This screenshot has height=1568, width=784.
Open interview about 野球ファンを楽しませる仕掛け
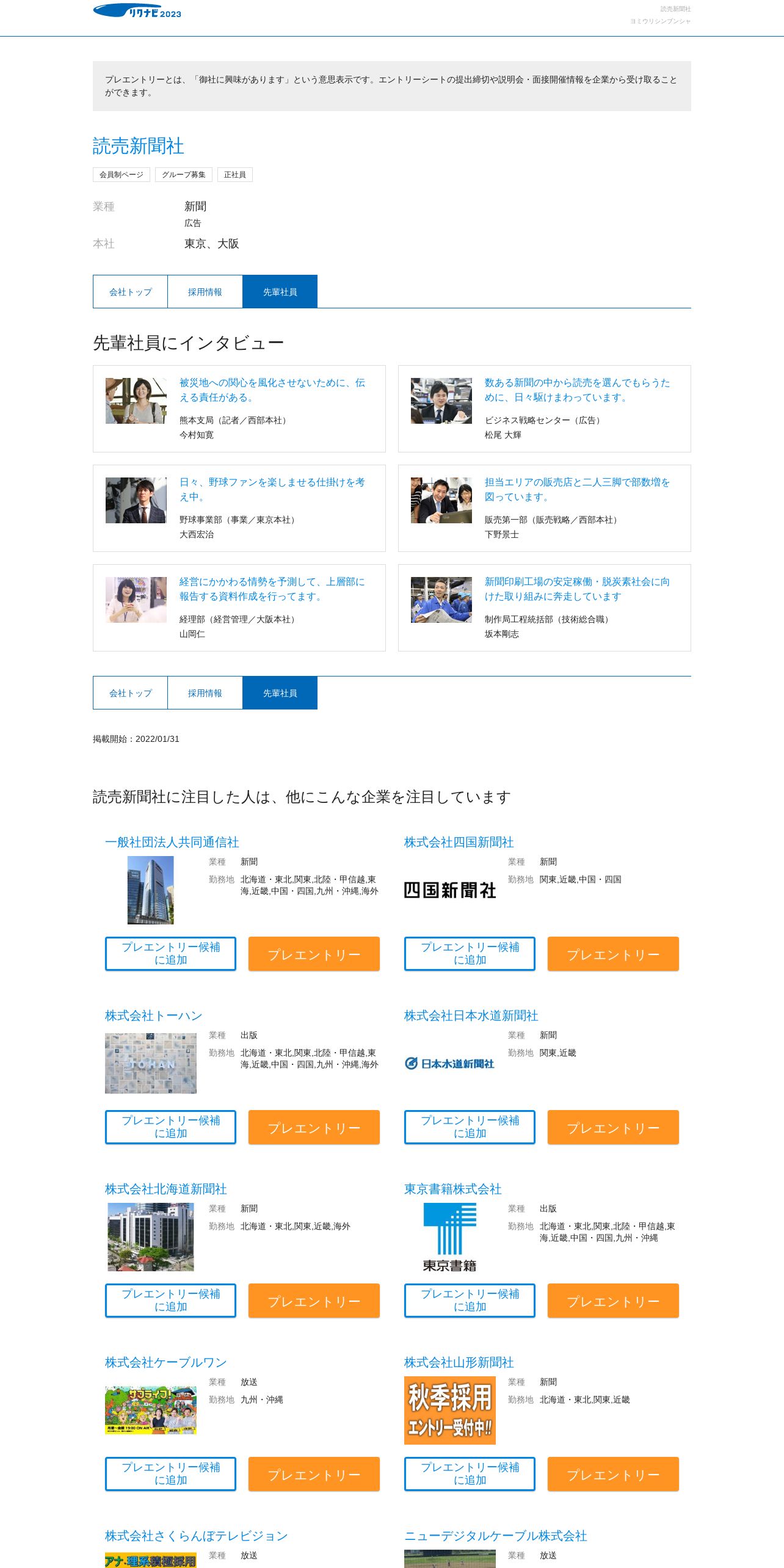click(x=272, y=490)
